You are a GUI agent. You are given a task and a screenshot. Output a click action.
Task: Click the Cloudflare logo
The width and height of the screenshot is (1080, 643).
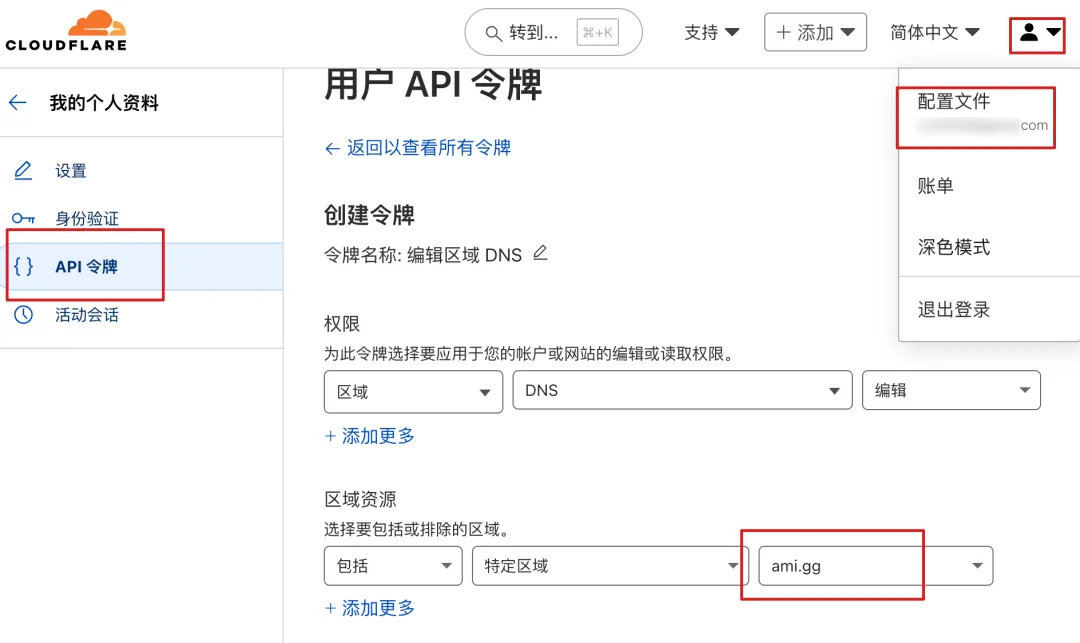(x=66, y=31)
